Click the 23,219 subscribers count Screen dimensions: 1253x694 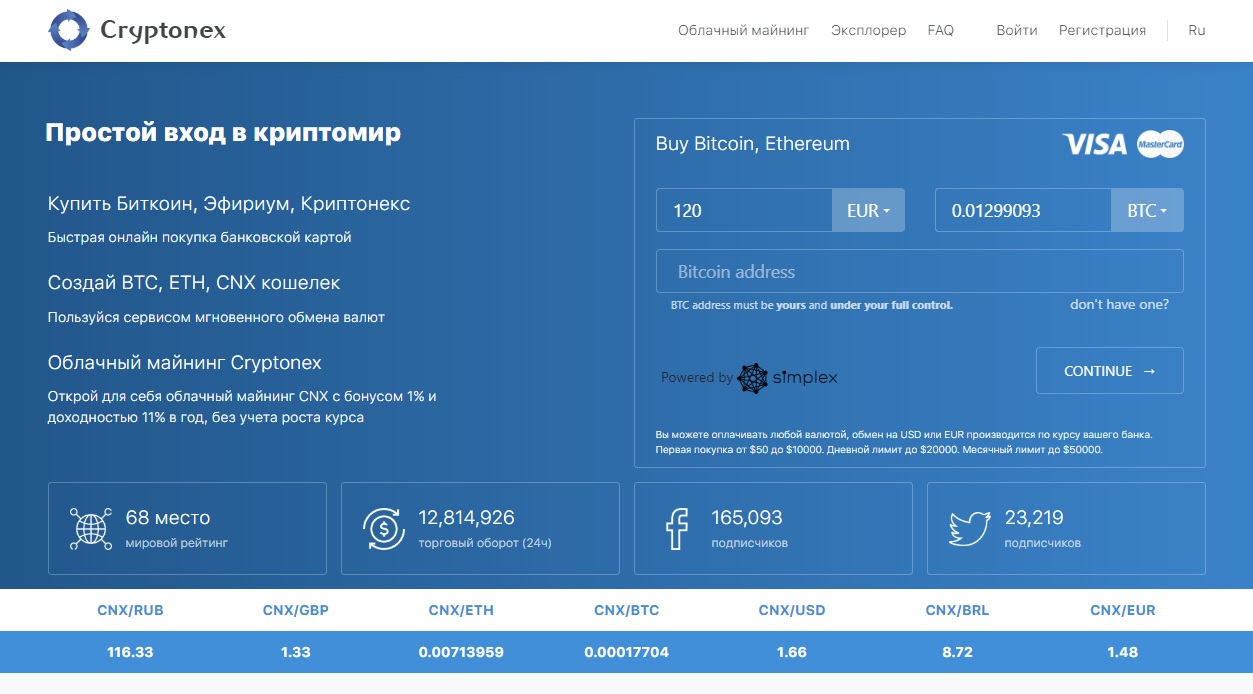tap(1034, 518)
